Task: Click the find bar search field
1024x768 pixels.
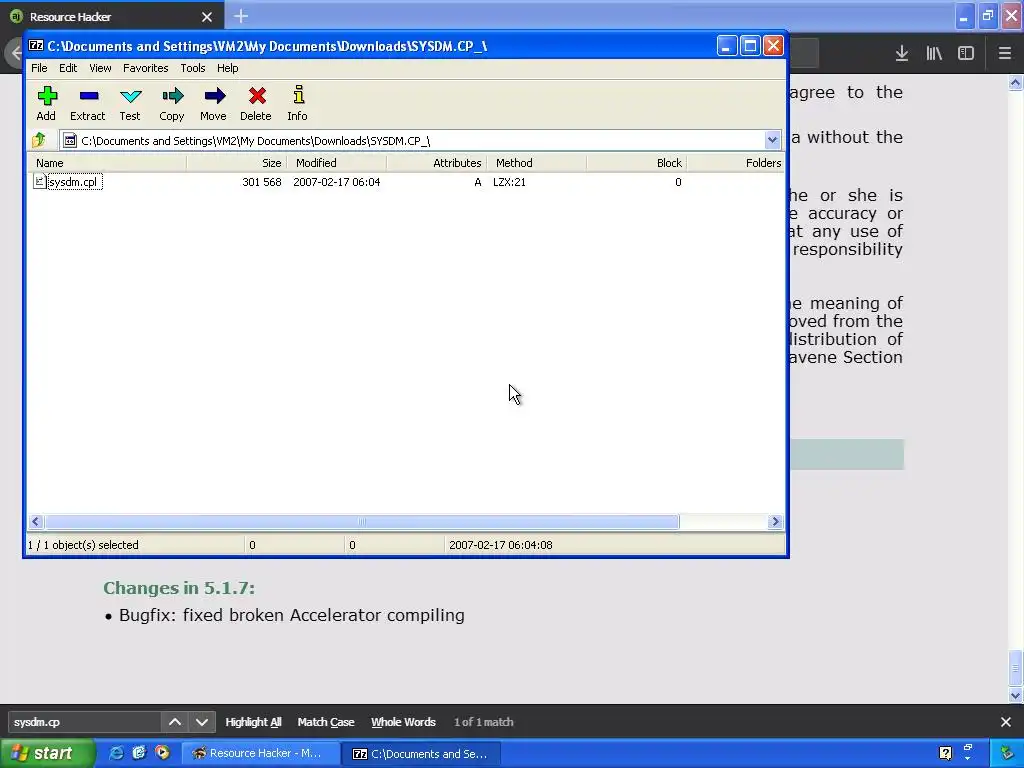Action: (x=84, y=722)
